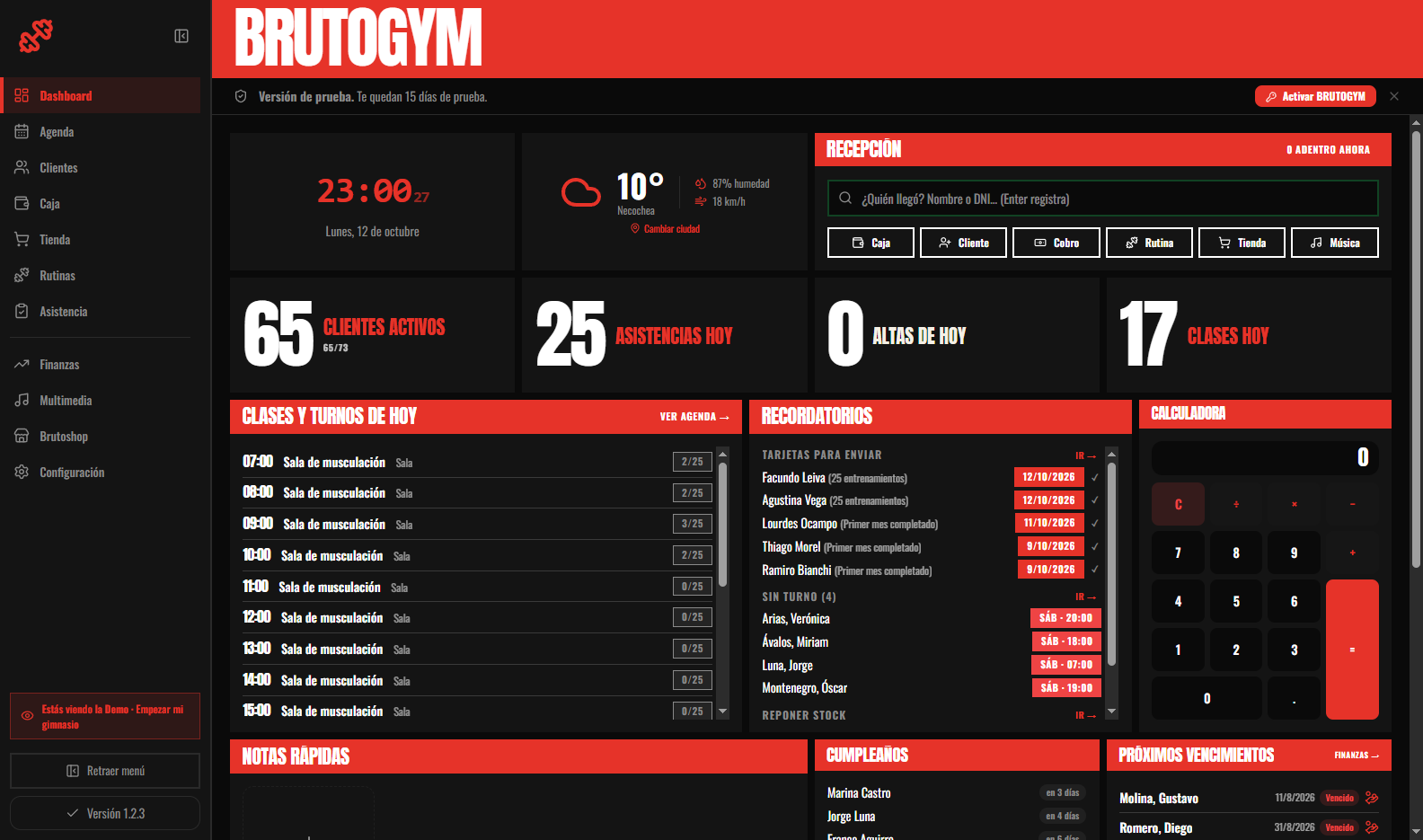Click the Cambiar ciudad link
Viewport: 1423px width, 840px height.
666,229
